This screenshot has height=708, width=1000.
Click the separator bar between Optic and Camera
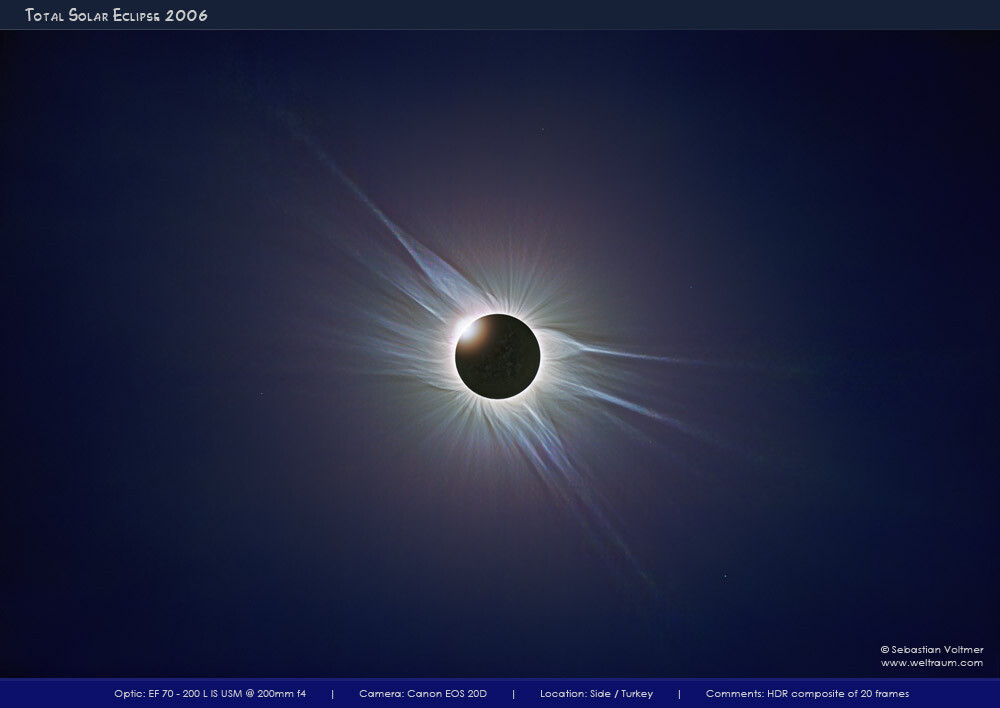click(x=332, y=694)
